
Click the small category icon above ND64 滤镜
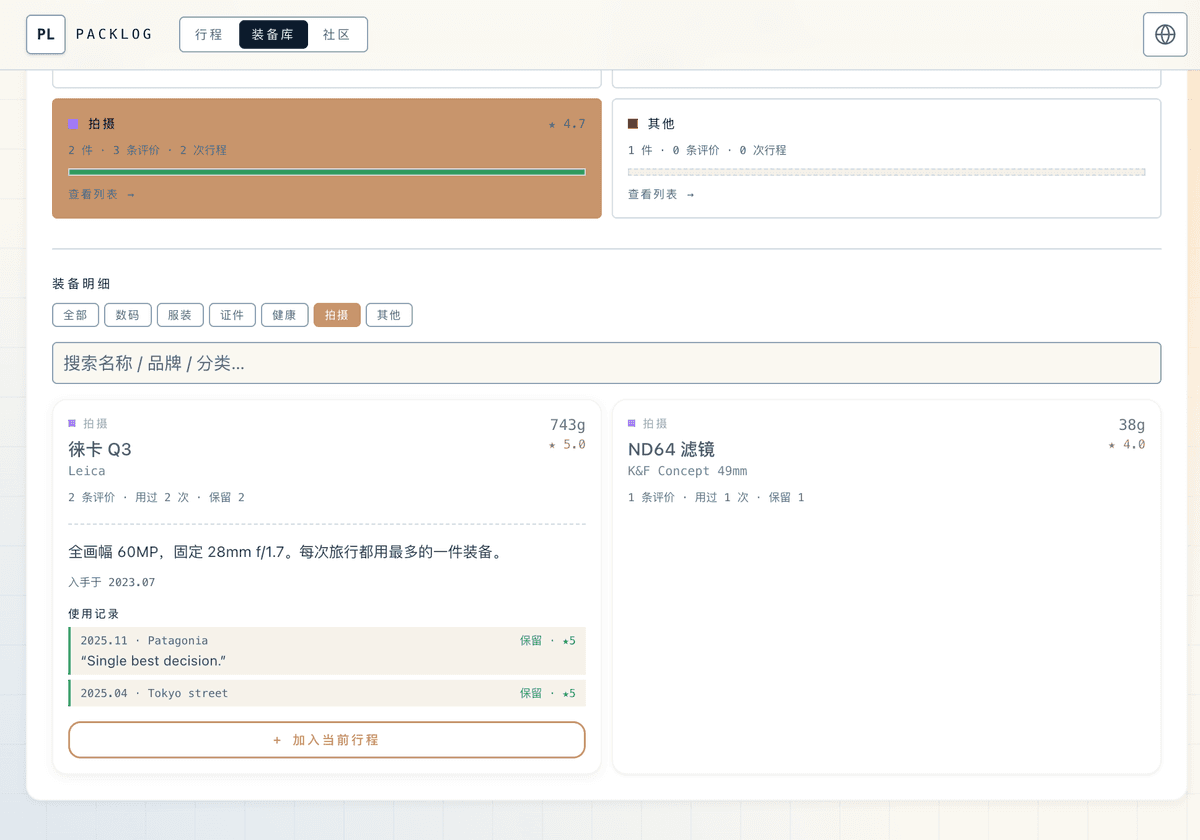pos(632,423)
